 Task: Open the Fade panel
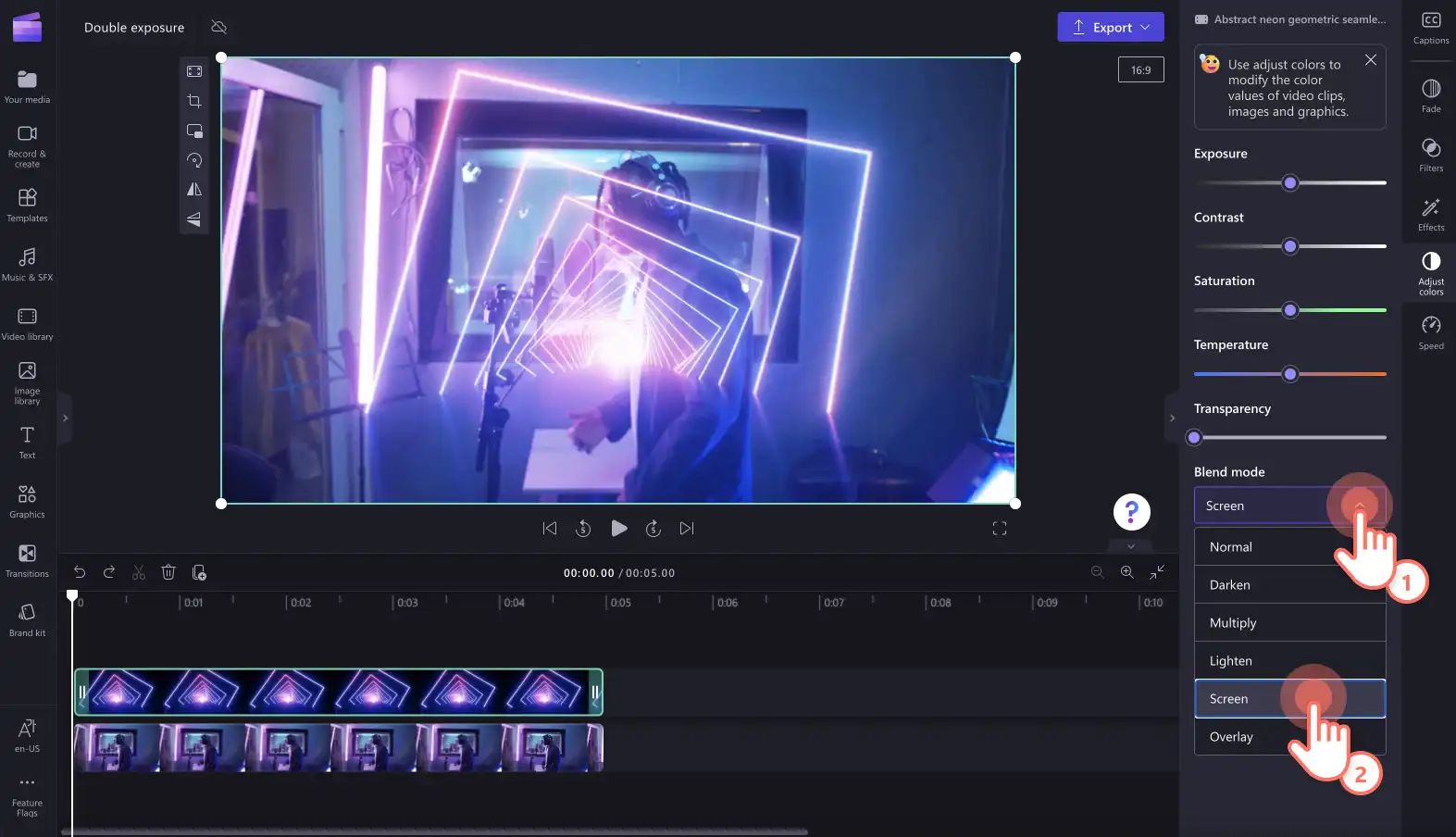(x=1431, y=95)
